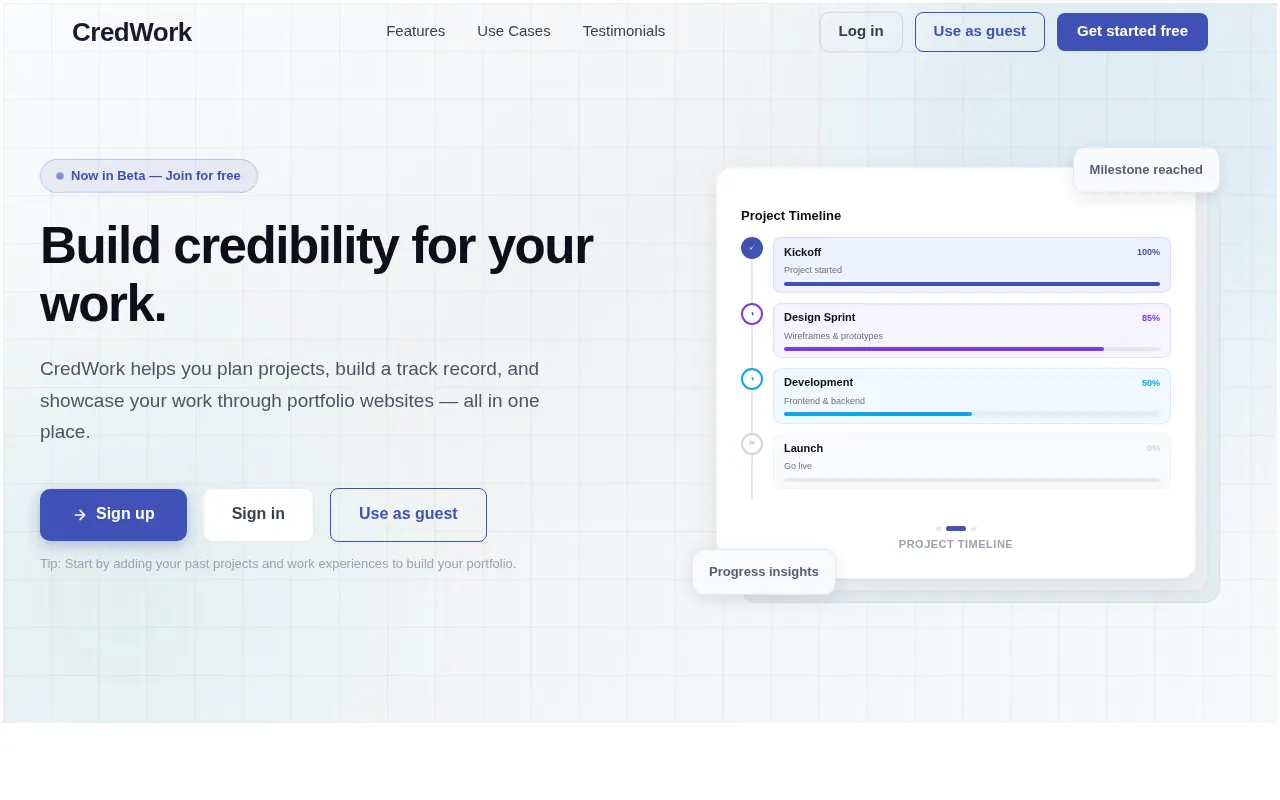Click the Project started text

pyautogui.click(x=813, y=270)
